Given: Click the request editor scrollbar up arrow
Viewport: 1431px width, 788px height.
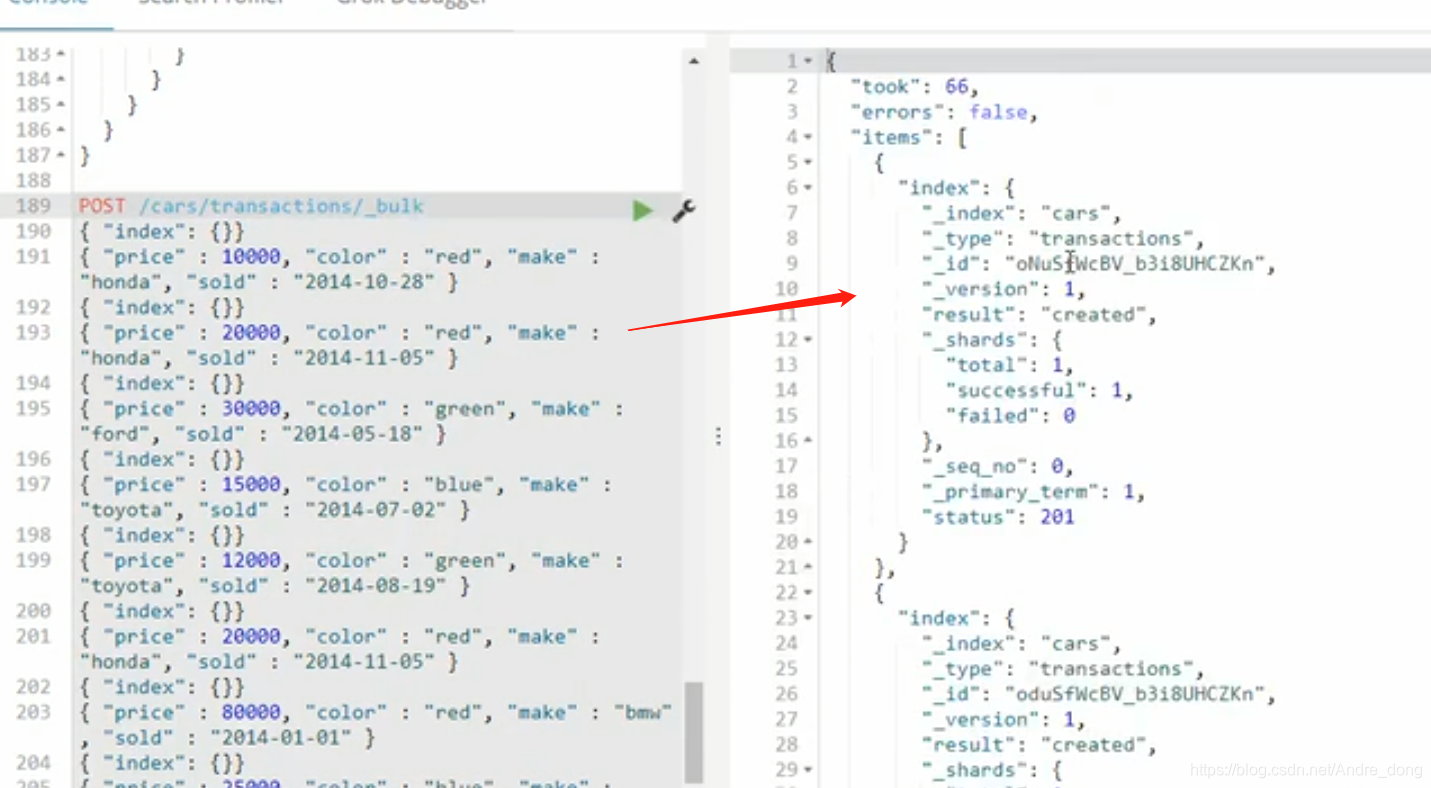Looking at the screenshot, I should pyautogui.click(x=694, y=62).
